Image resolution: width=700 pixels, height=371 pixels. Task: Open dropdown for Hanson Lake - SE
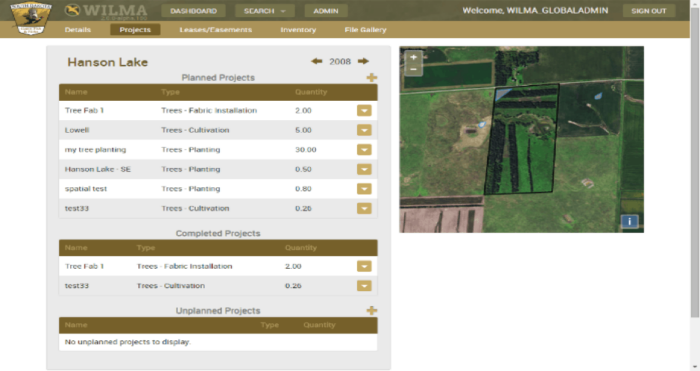click(x=364, y=169)
